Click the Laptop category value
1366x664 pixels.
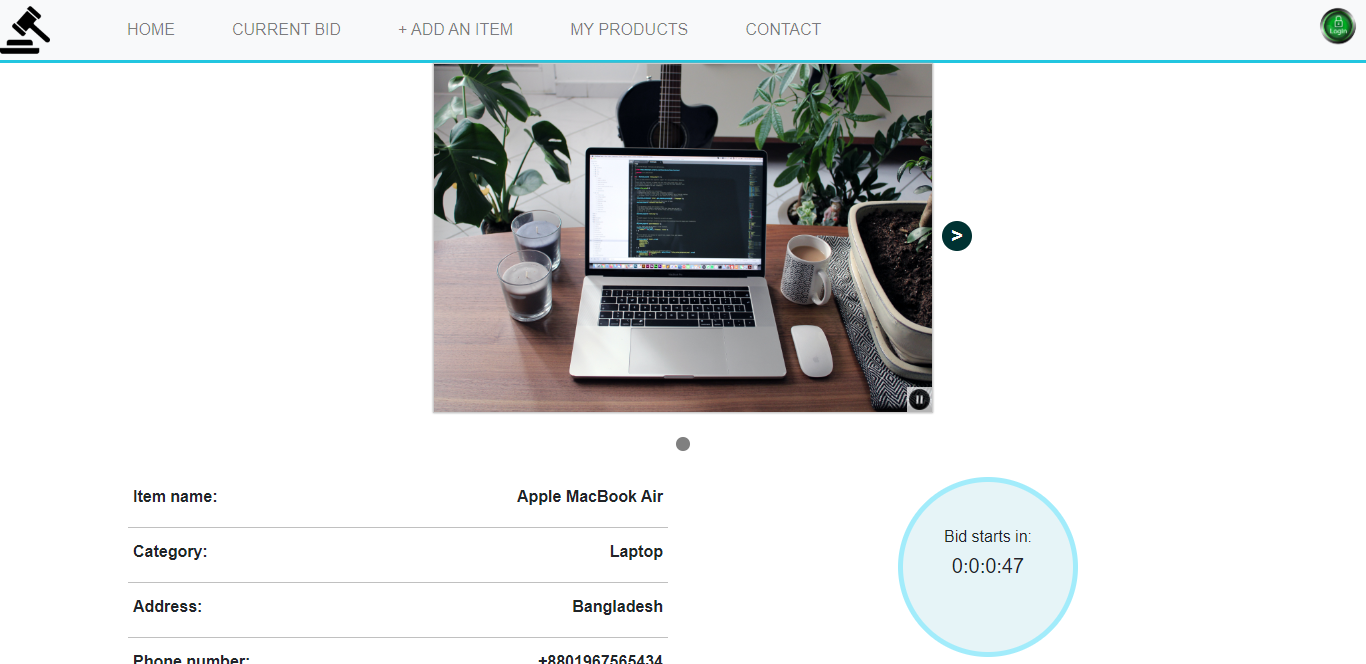tap(636, 551)
